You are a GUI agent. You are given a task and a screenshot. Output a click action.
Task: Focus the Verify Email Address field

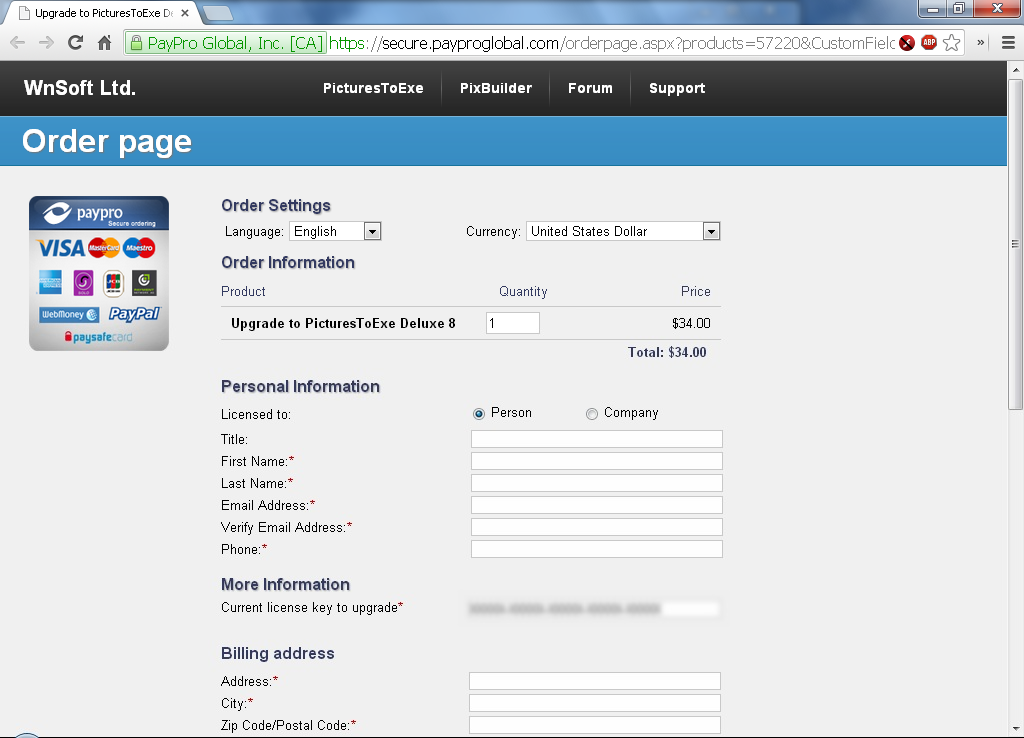(596, 527)
